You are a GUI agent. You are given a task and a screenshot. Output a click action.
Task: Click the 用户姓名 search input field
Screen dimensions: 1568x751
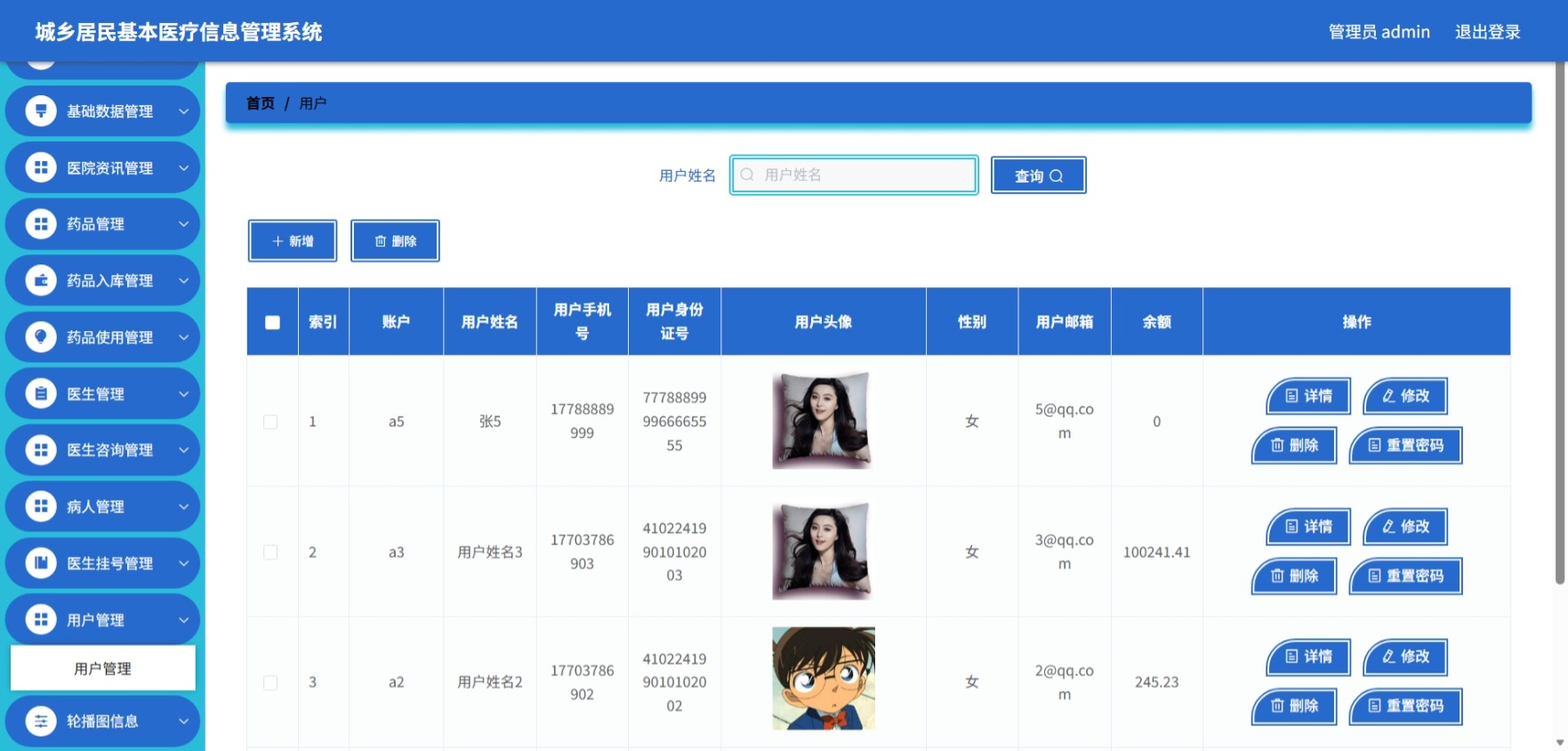pyautogui.click(x=854, y=174)
